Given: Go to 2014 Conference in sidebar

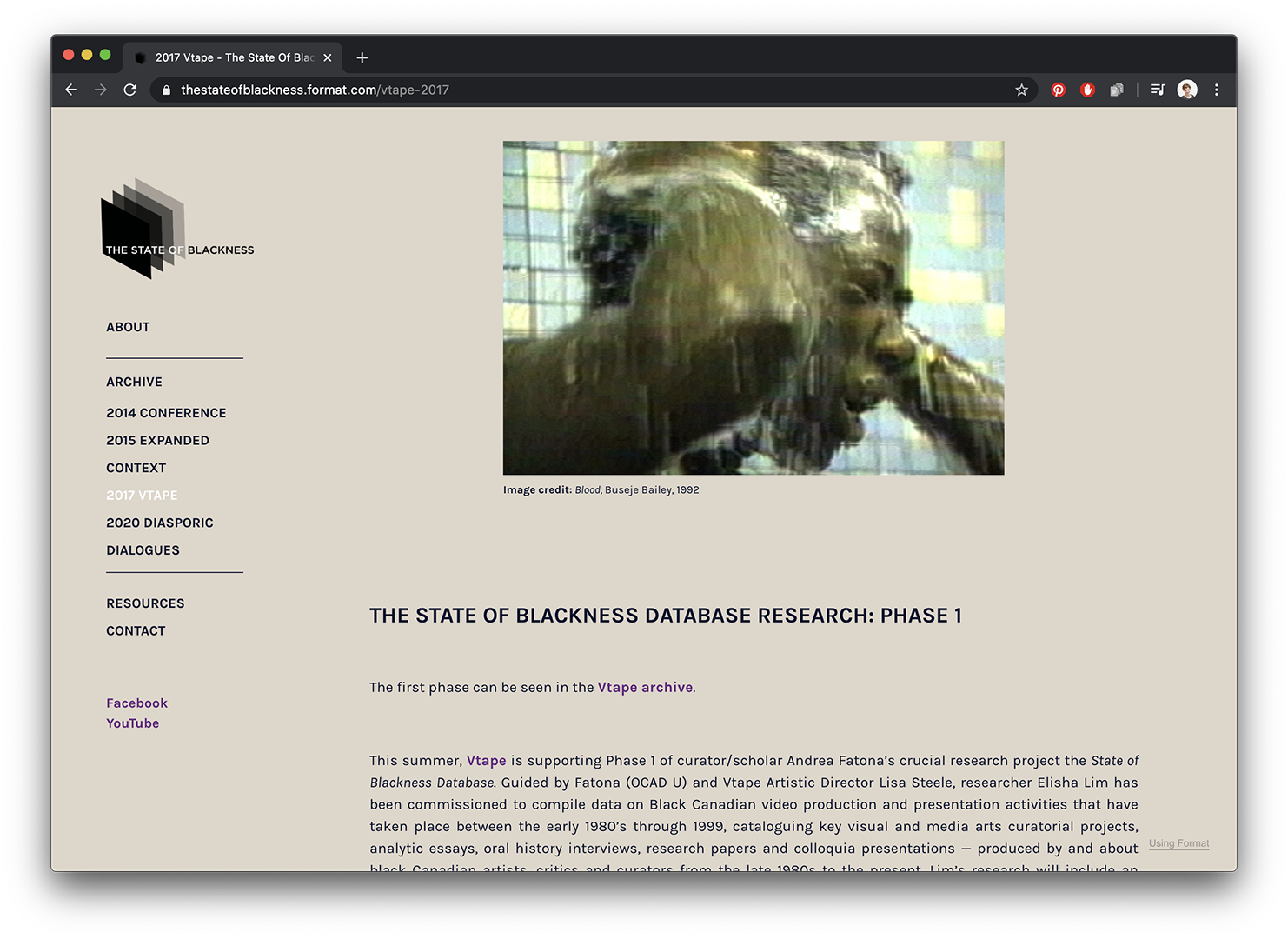Looking at the screenshot, I should point(166,413).
